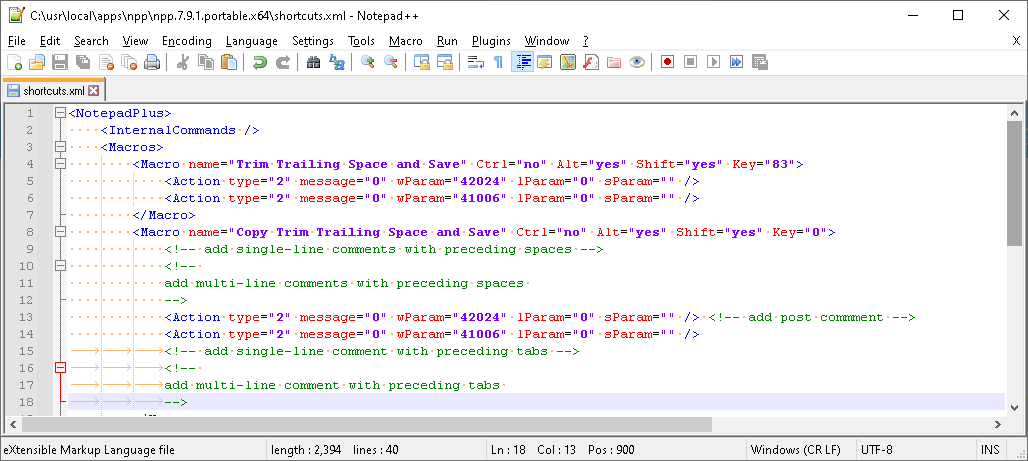Click Run Macro Multiple Times icon
This screenshot has height=461, width=1028.
point(737,62)
